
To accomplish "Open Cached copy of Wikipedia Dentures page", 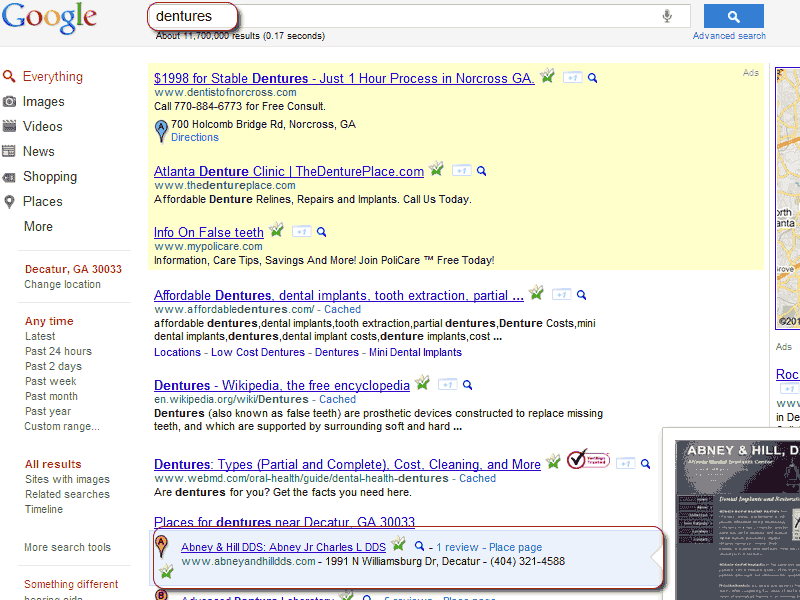I will click(x=337, y=399).
